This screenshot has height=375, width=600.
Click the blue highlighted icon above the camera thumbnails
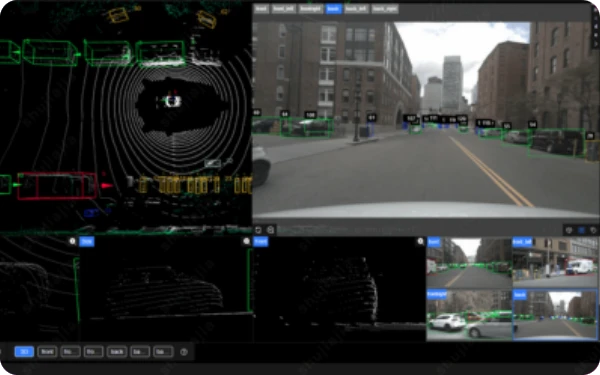581,230
